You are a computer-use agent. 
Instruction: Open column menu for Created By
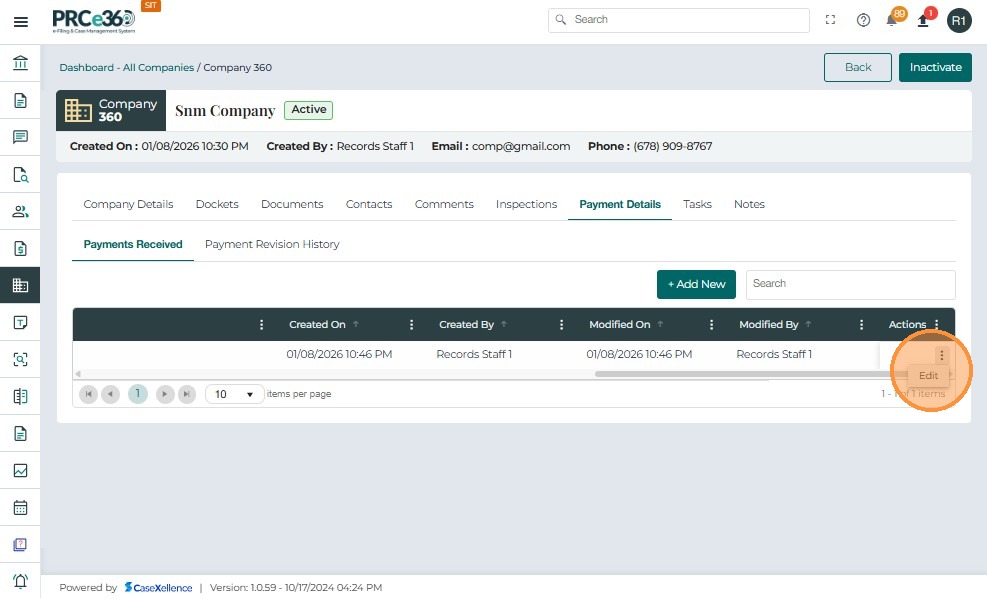click(x=561, y=325)
